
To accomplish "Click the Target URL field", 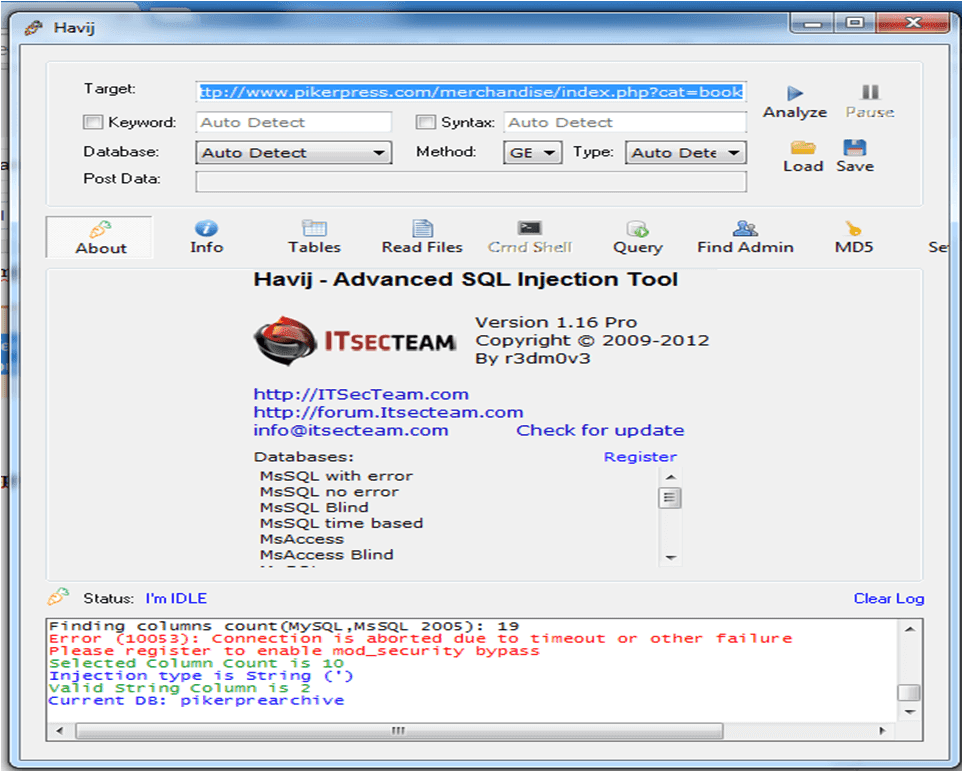I will [x=471, y=92].
